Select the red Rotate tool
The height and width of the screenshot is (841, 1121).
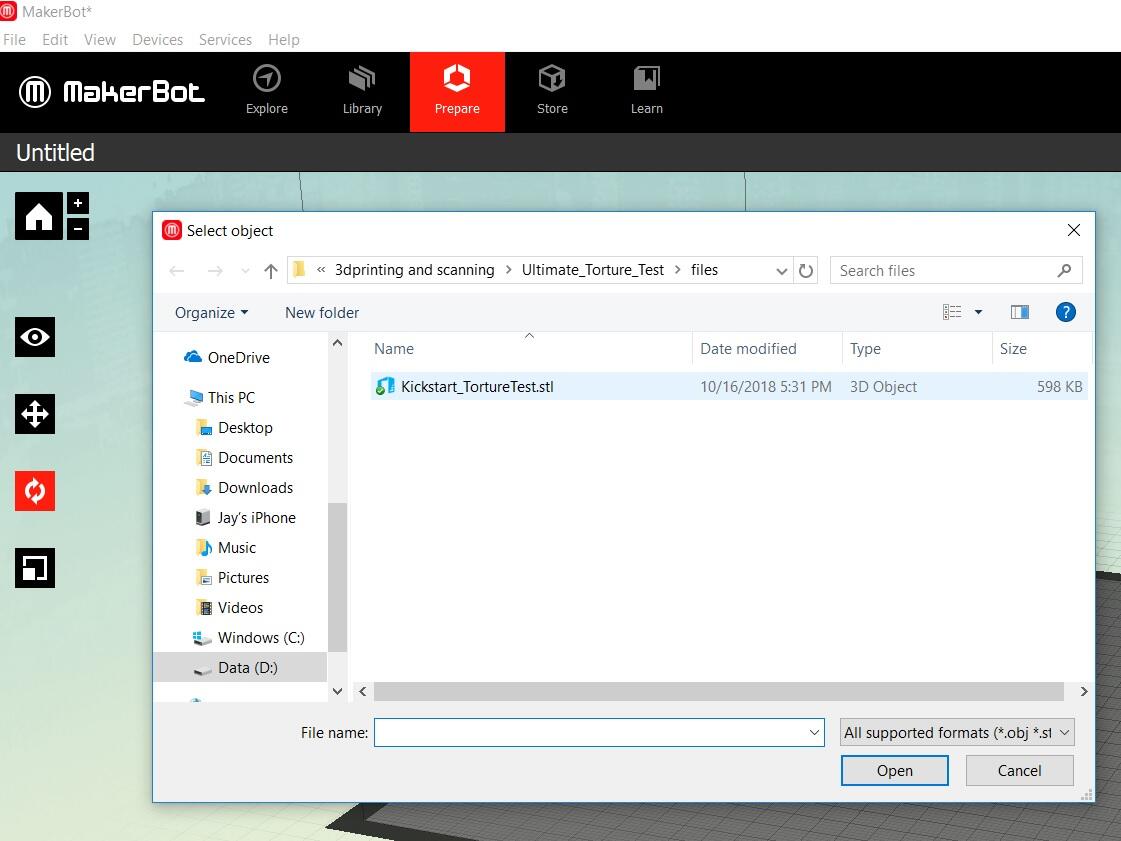[35, 491]
